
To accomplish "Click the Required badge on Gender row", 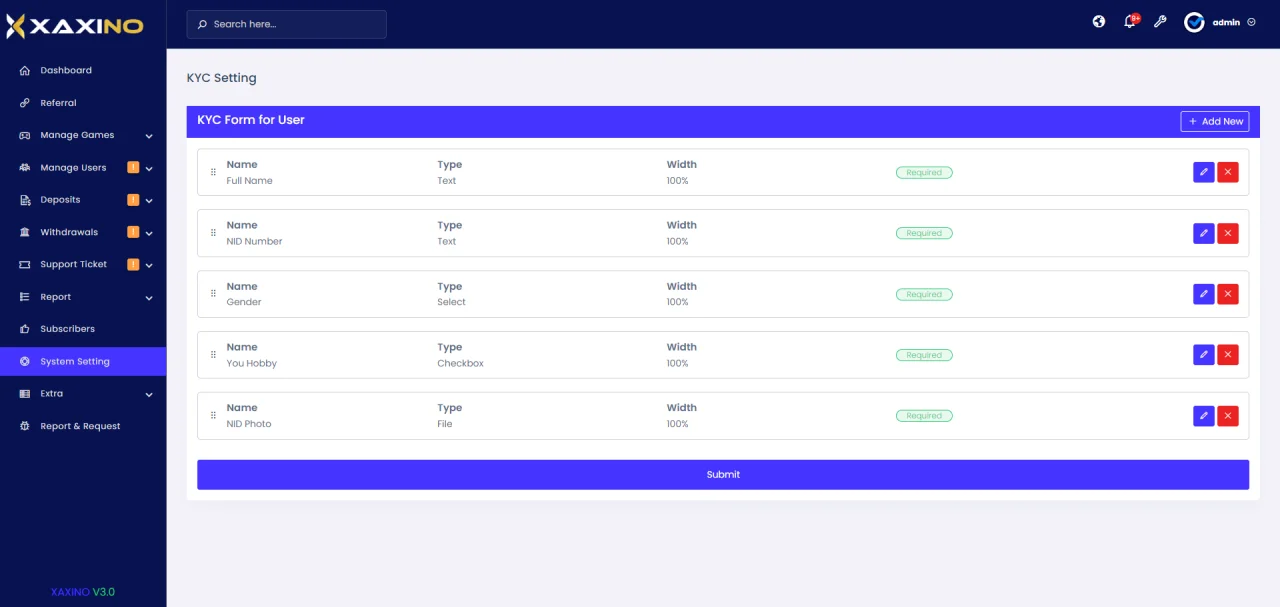I will [x=924, y=294].
